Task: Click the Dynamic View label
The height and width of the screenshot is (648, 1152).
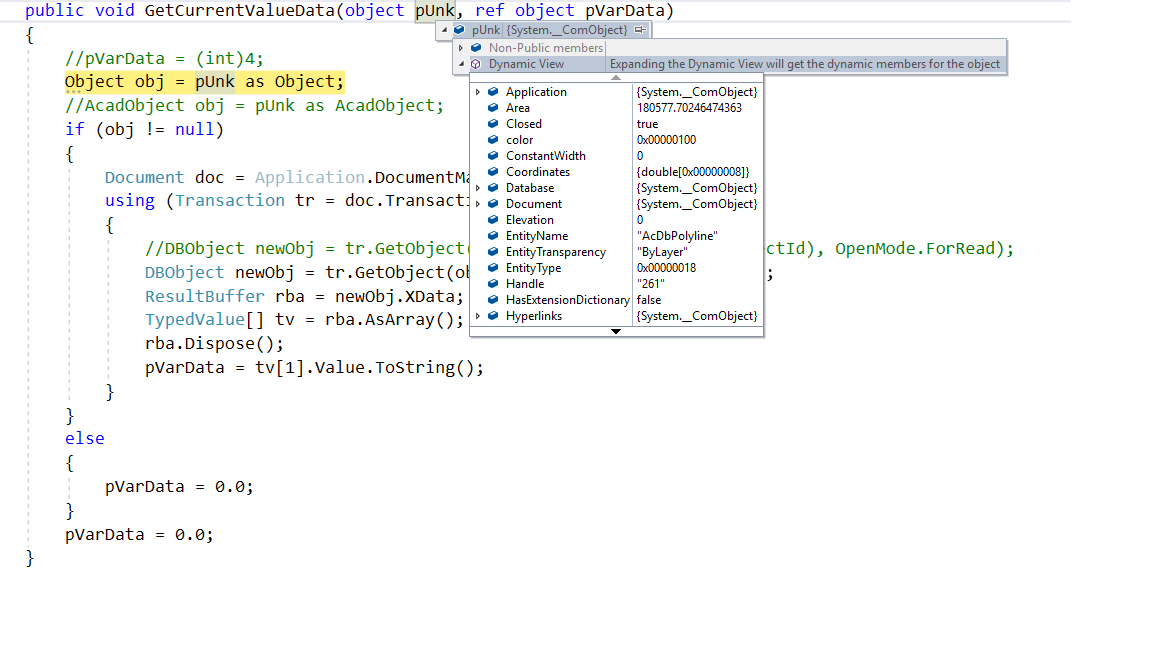Action: tap(527, 64)
